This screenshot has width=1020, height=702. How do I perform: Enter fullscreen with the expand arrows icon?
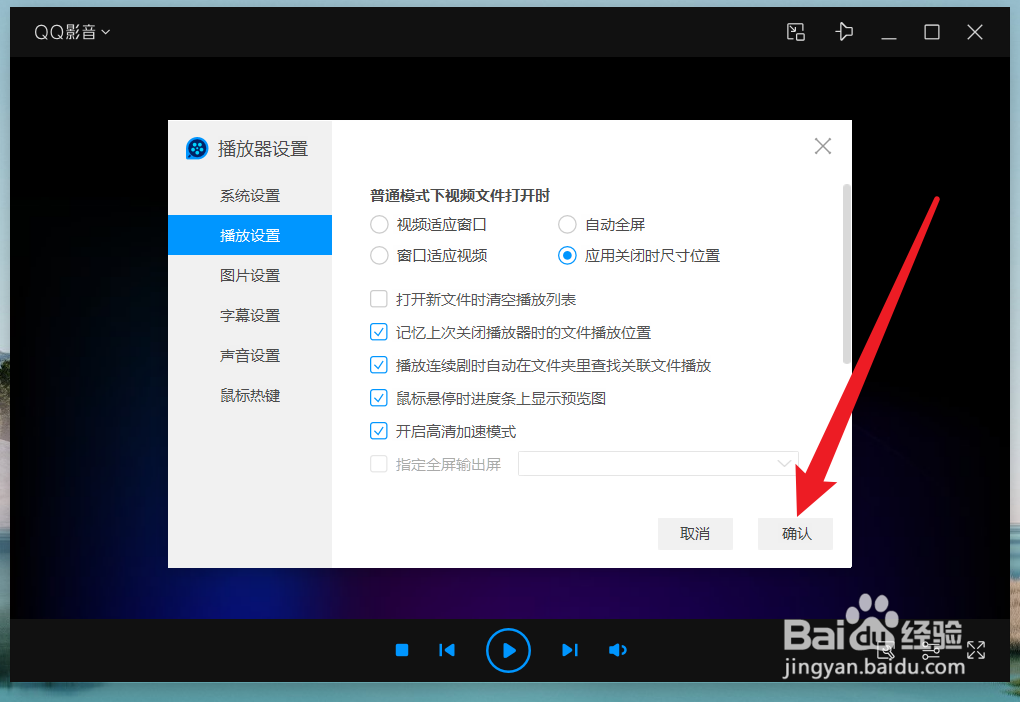[976, 650]
